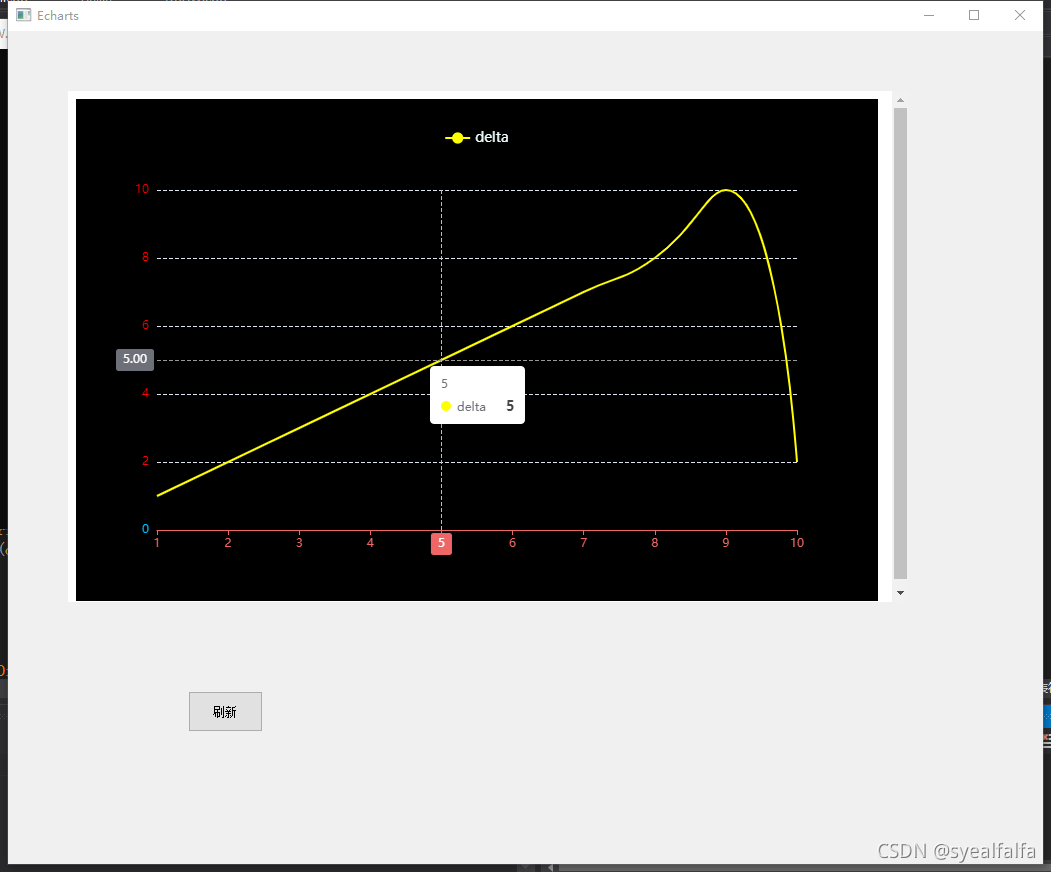Select the Echarts window title text
The height and width of the screenshot is (872, 1051).
pos(57,15)
